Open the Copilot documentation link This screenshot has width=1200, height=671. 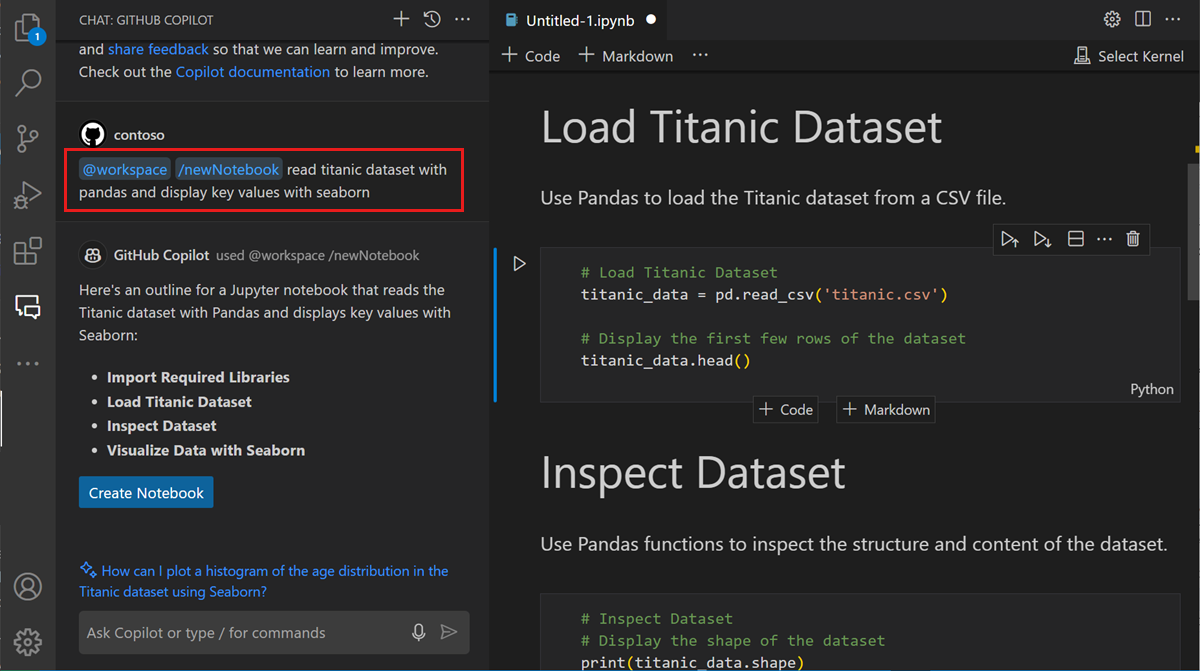coord(252,71)
